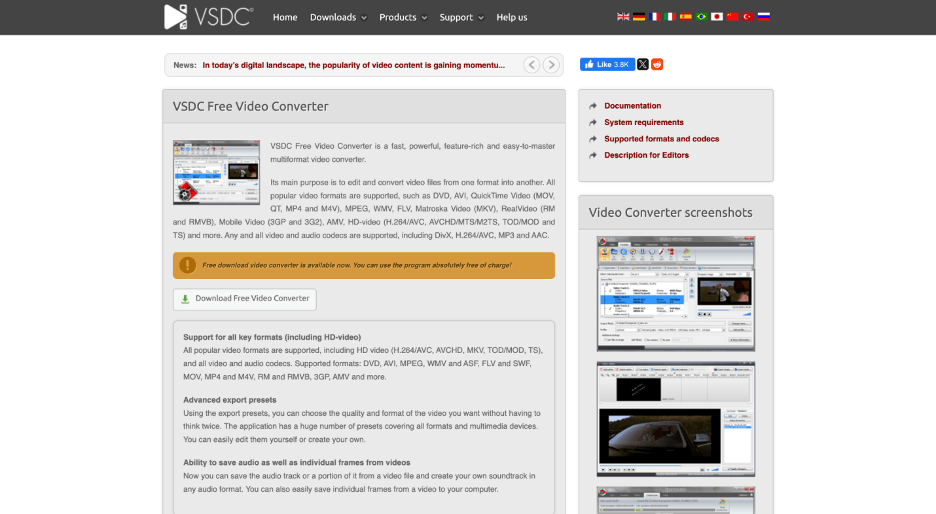Switch language using the German flag

pyautogui.click(x=639, y=17)
